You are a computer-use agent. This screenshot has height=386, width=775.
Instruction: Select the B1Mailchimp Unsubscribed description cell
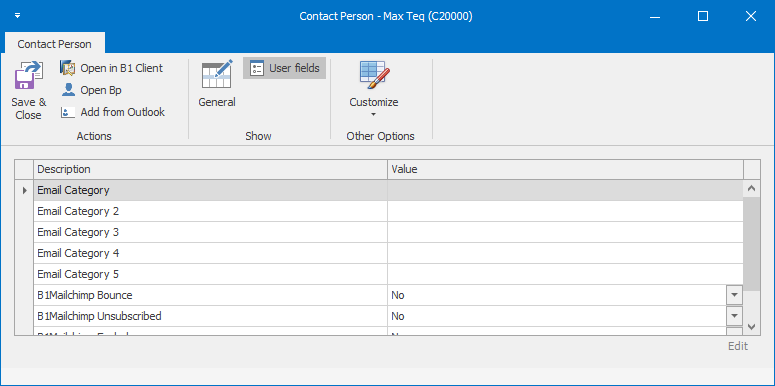pos(211,316)
